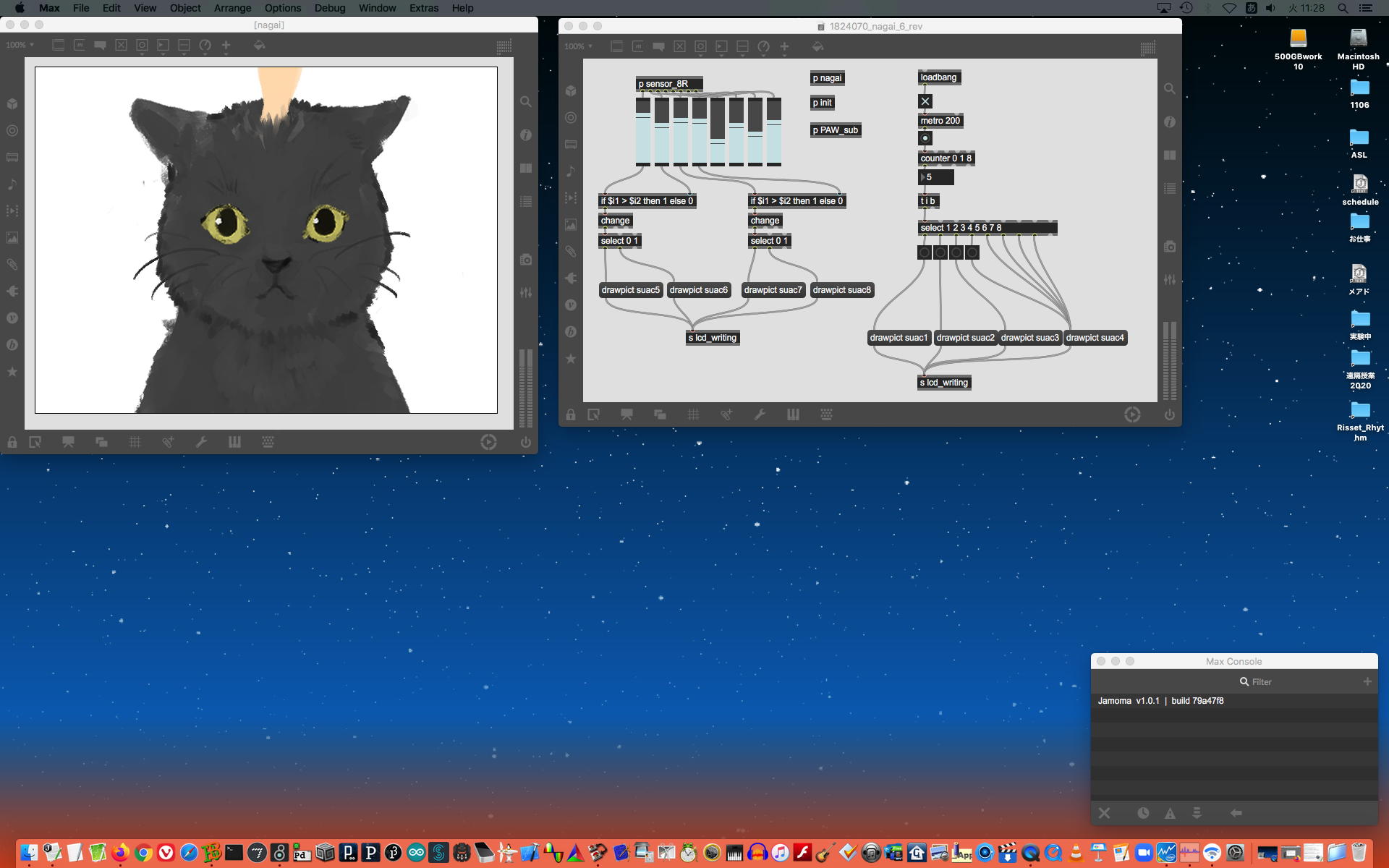This screenshot has width=1389, height=868.
Task: Show grid icon in rev bottom toolbar
Action: 693,414
